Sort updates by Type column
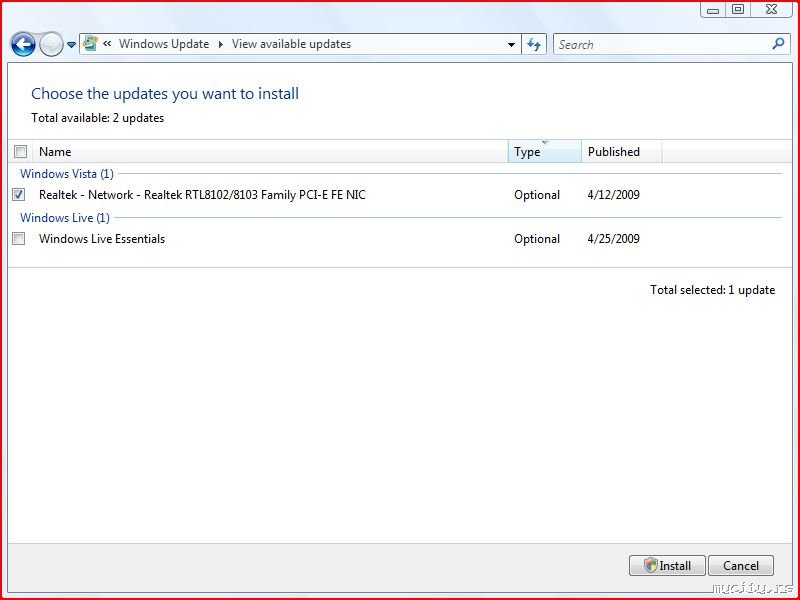The width and height of the screenshot is (800, 600). (x=544, y=152)
